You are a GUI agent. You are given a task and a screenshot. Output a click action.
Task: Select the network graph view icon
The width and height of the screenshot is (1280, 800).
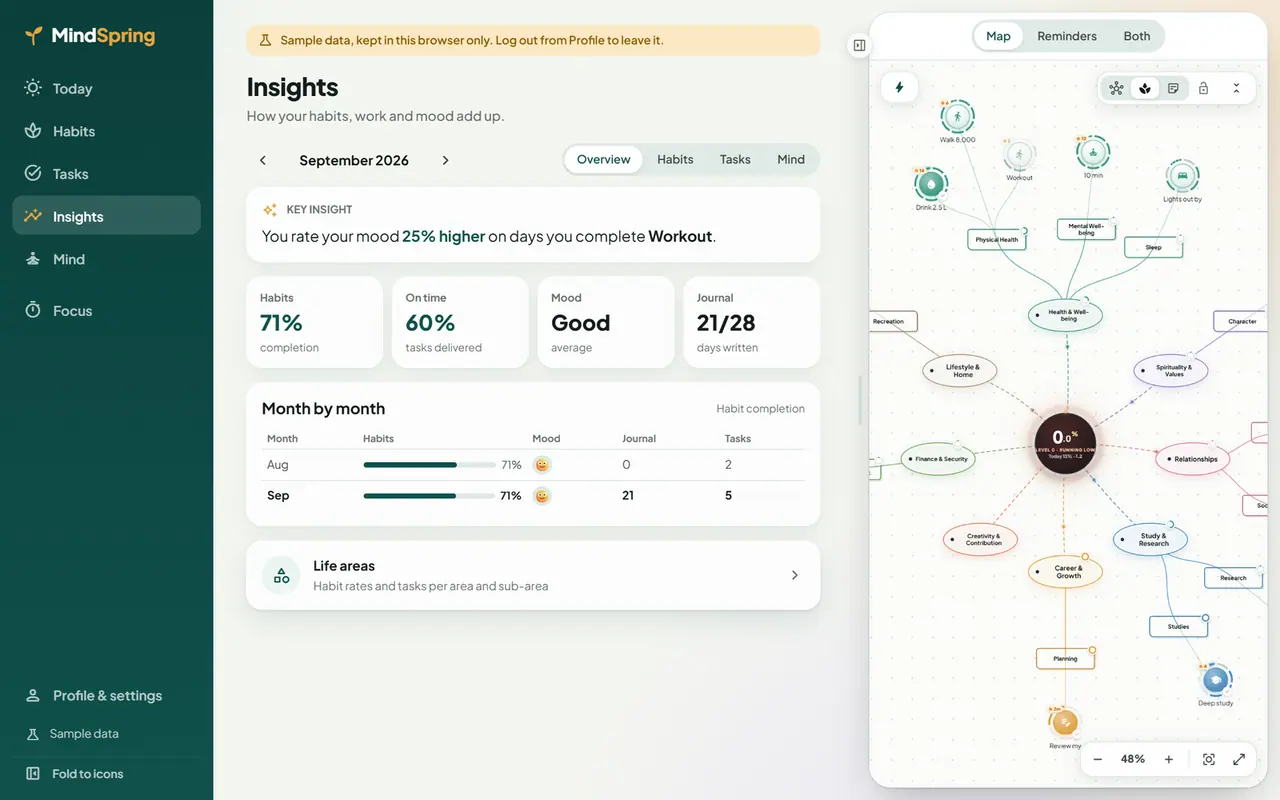click(x=1116, y=88)
